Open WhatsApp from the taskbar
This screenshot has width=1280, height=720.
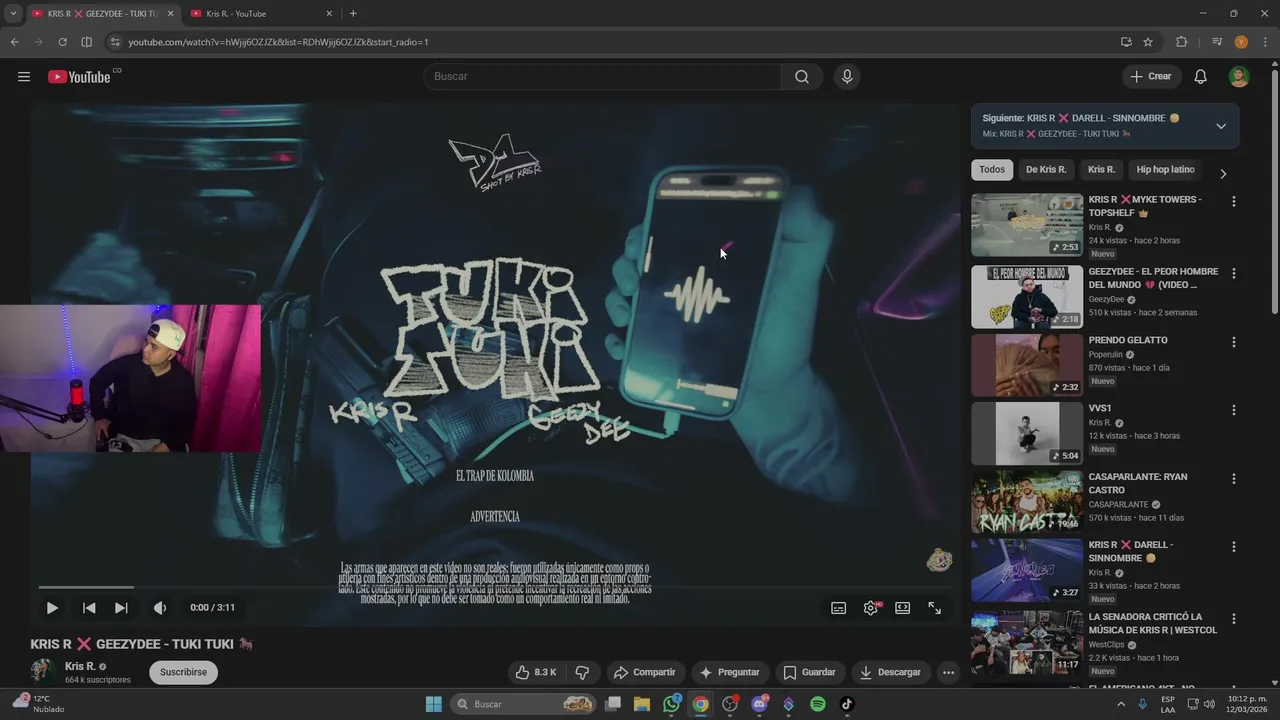[672, 704]
